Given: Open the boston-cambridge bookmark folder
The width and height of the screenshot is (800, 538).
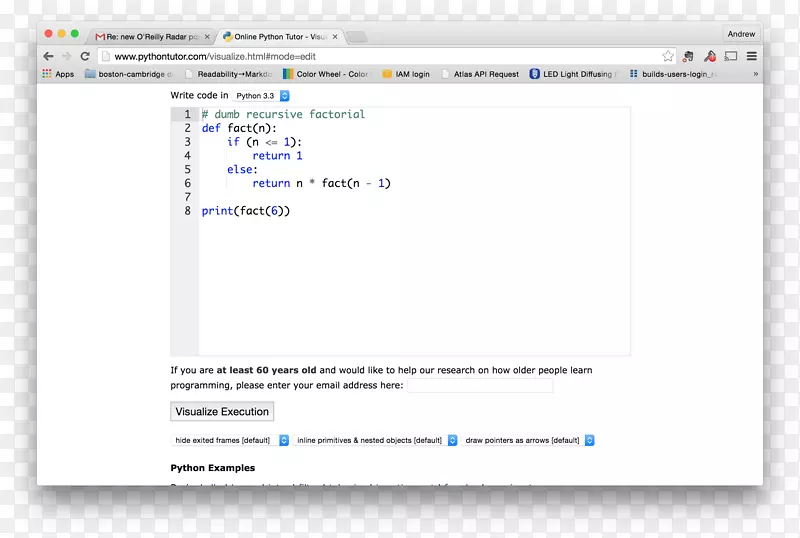Looking at the screenshot, I should 128,74.
